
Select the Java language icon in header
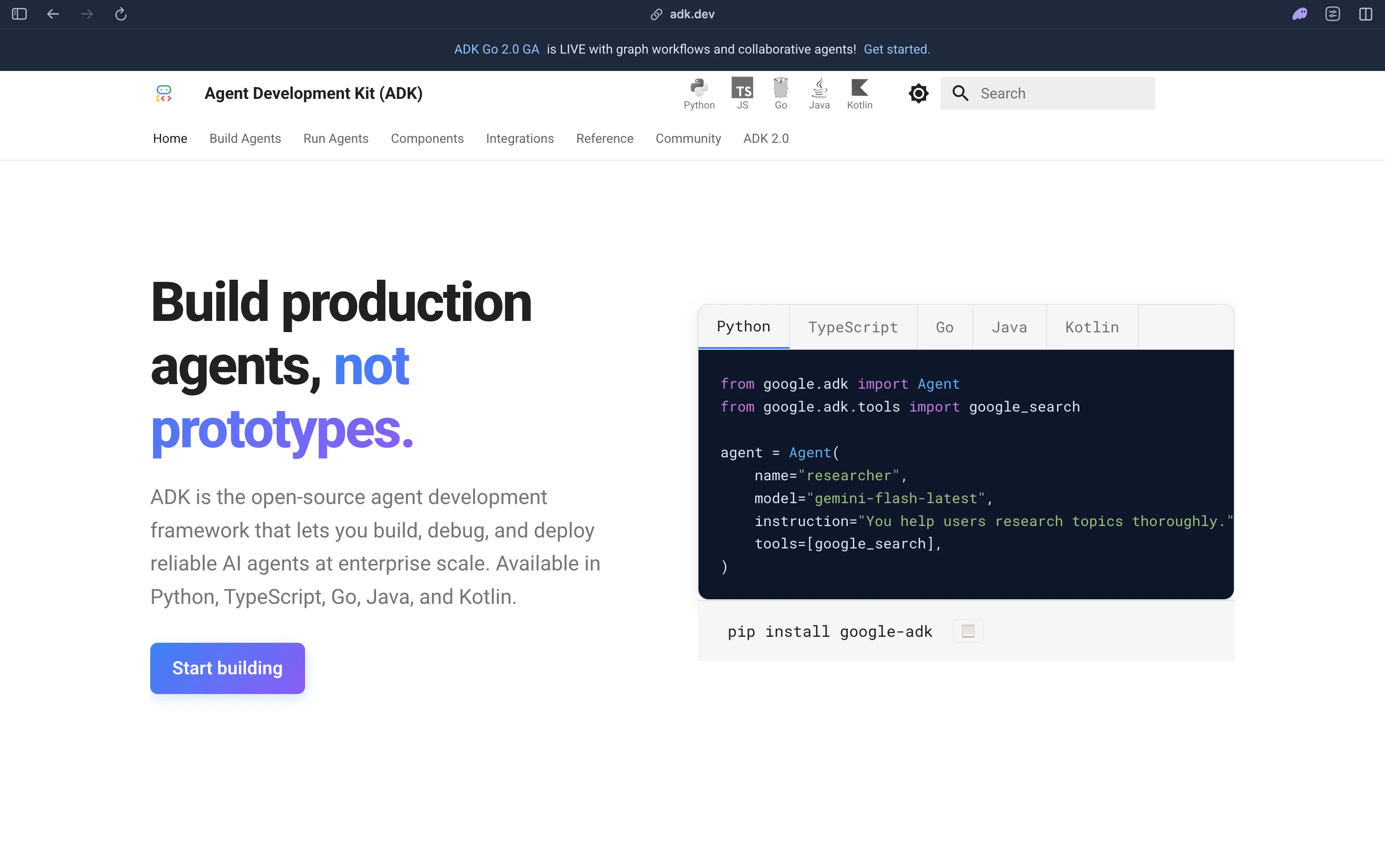(x=819, y=93)
